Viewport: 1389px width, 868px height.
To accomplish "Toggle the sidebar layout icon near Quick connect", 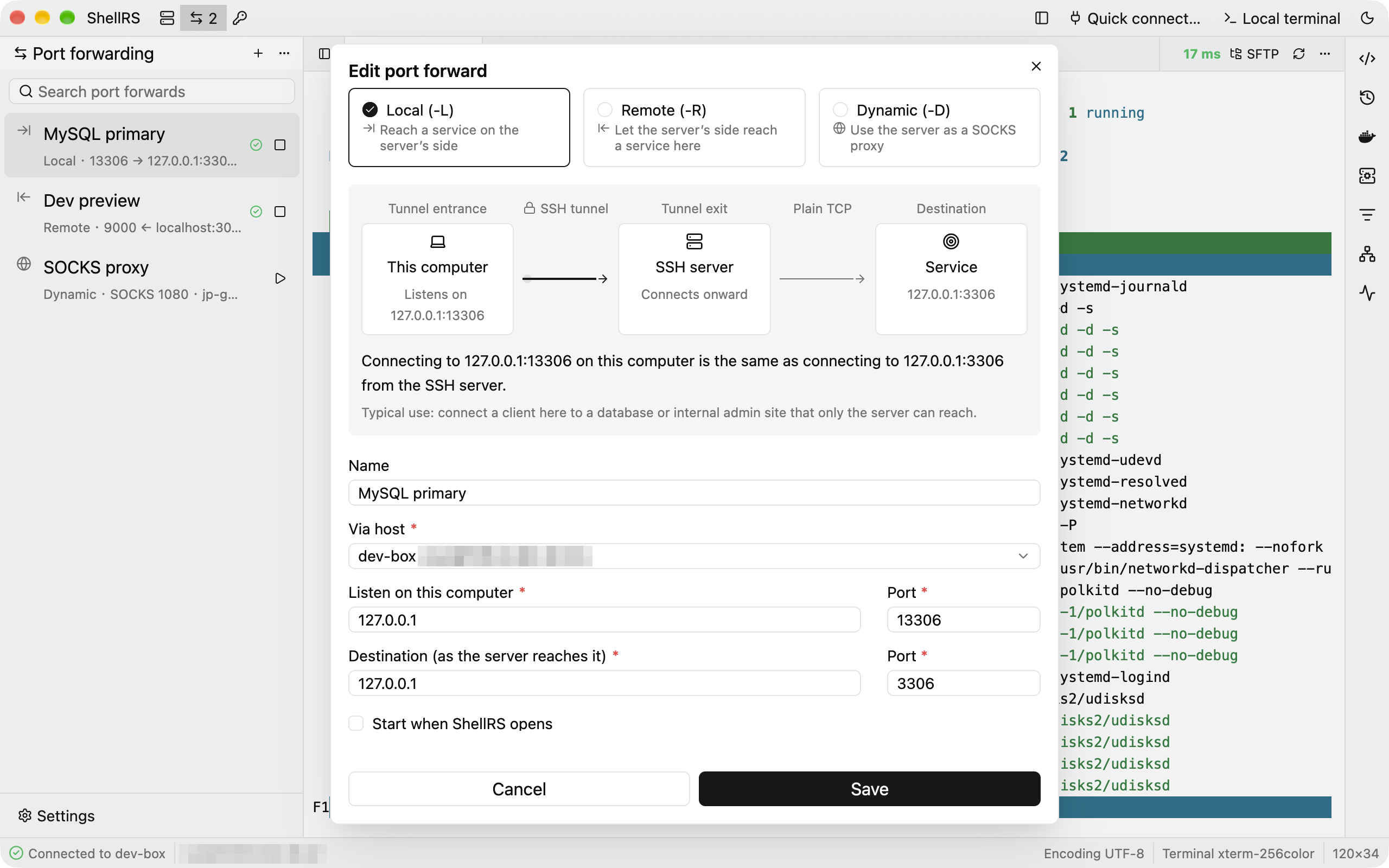I will tap(1041, 18).
